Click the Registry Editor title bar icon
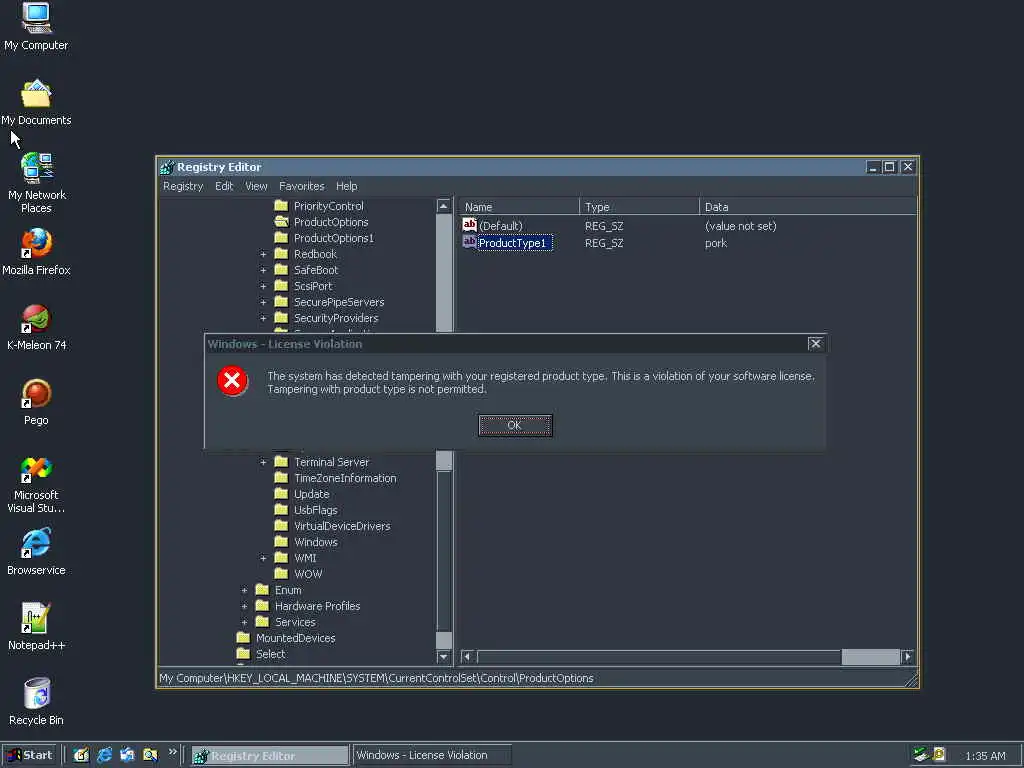This screenshot has height=768, width=1024. tap(167, 167)
